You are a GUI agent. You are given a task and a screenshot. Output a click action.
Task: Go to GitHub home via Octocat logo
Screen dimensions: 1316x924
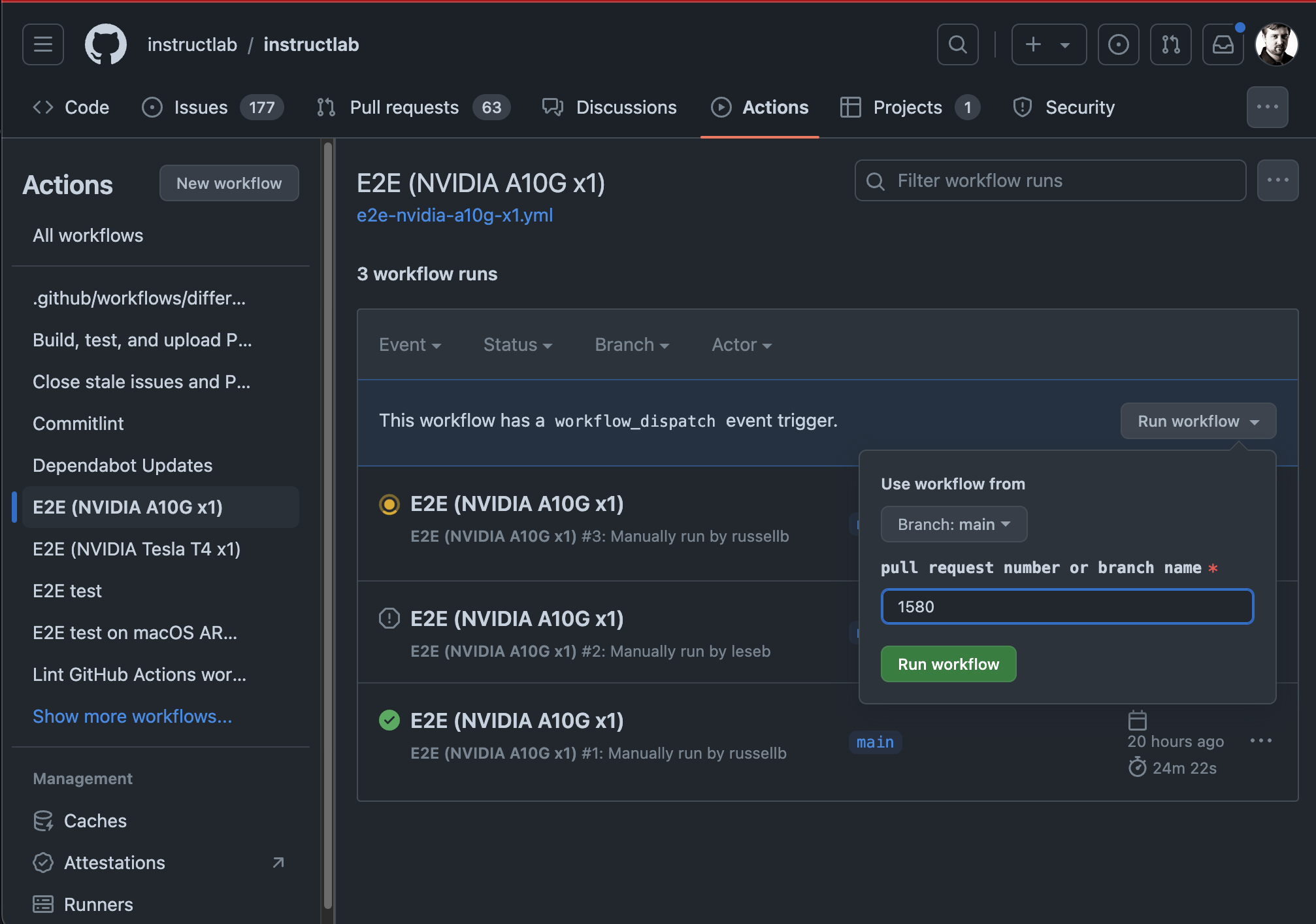click(x=106, y=44)
